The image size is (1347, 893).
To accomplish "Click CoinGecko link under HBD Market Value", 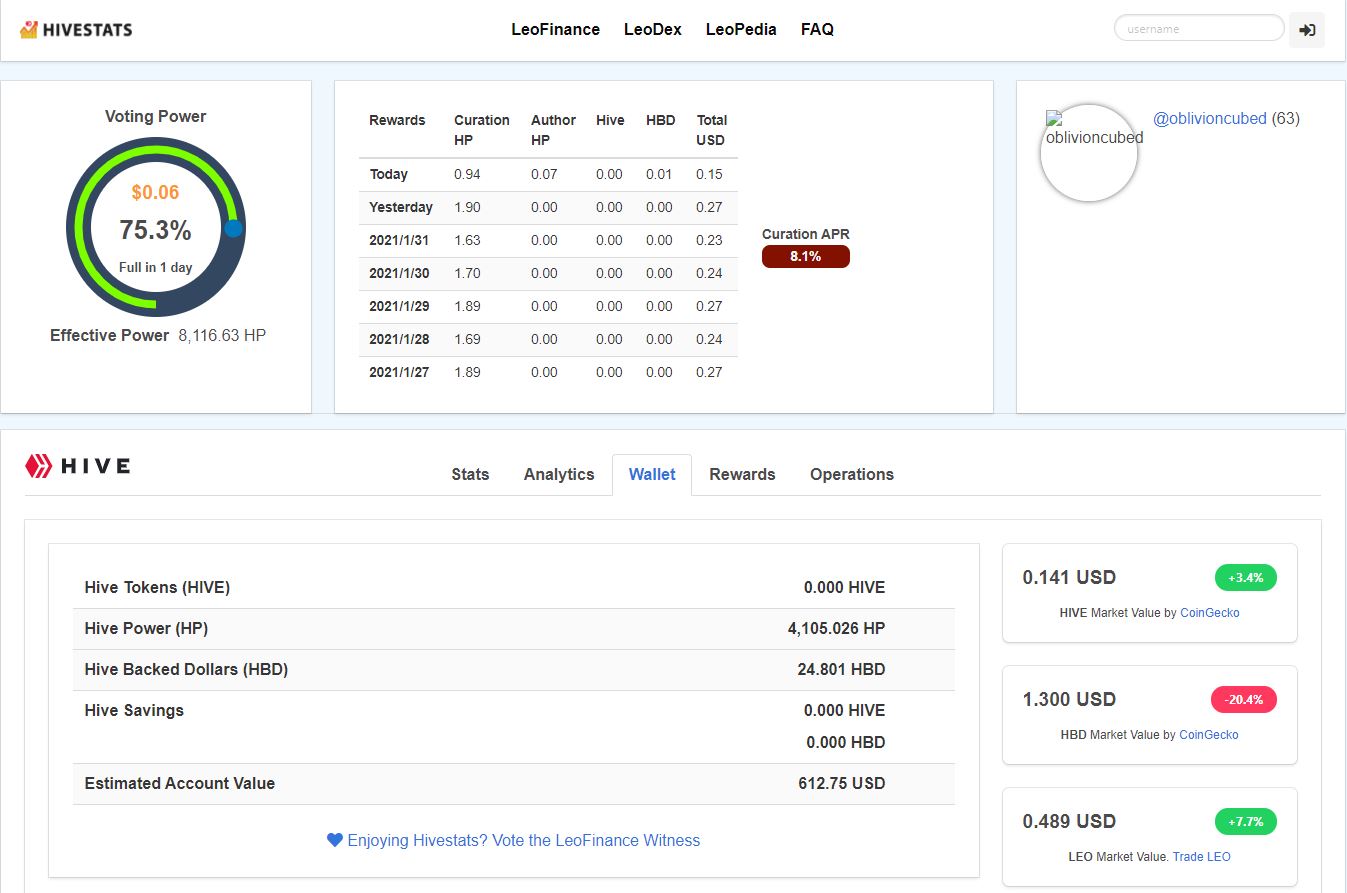I will point(1209,734).
